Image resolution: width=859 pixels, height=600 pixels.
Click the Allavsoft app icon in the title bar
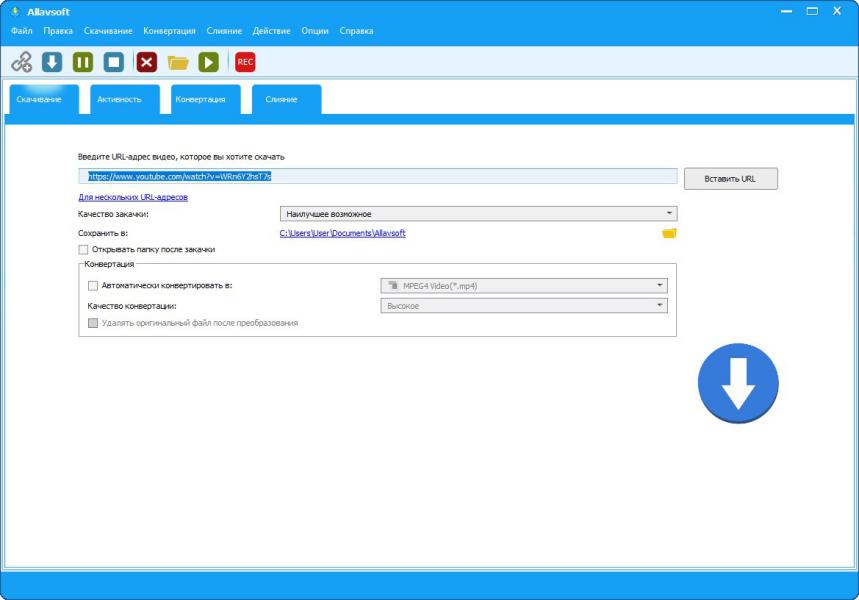pos(15,12)
